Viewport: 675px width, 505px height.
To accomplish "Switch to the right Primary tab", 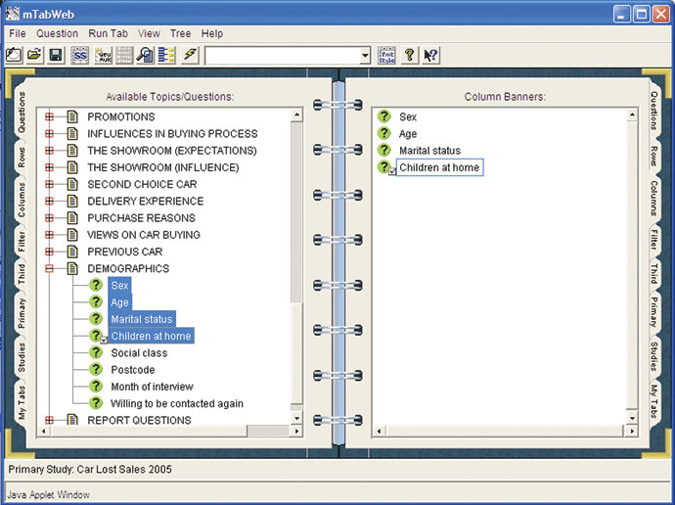I will pyautogui.click(x=654, y=312).
